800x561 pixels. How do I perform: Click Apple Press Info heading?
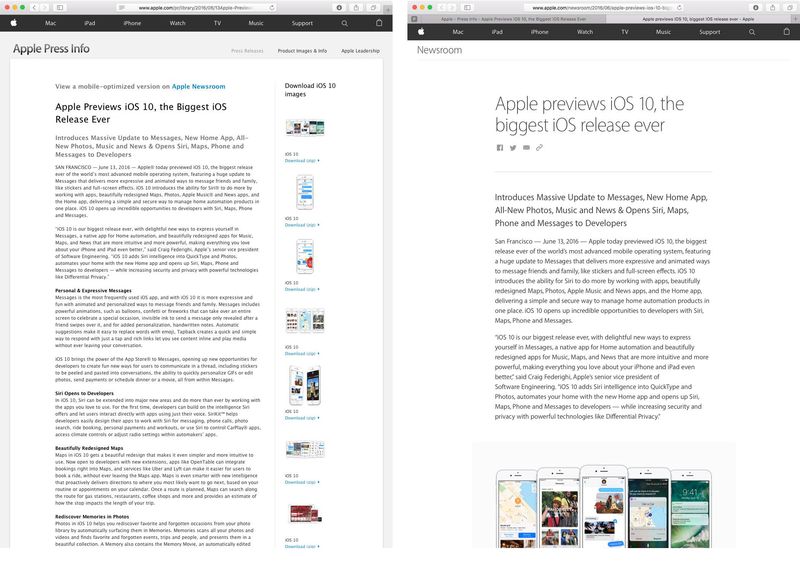click(x=51, y=49)
